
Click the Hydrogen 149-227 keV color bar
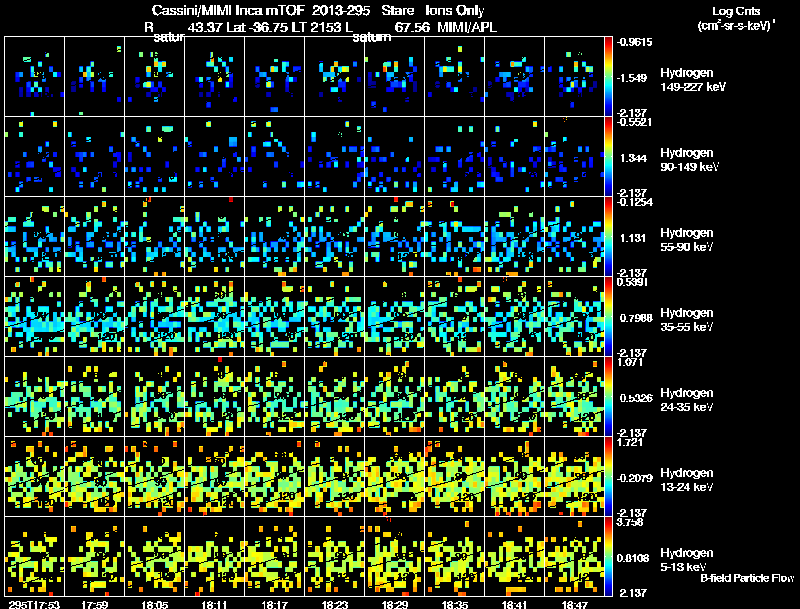610,77
